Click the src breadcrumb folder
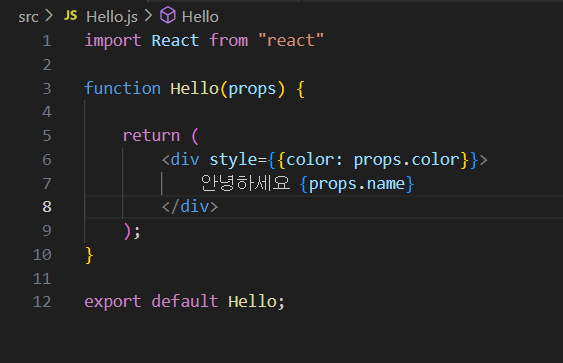 [28, 17]
